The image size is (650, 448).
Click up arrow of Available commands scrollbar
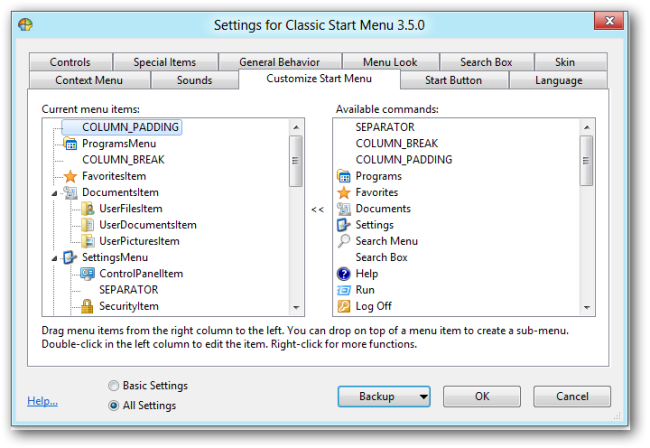click(587, 127)
